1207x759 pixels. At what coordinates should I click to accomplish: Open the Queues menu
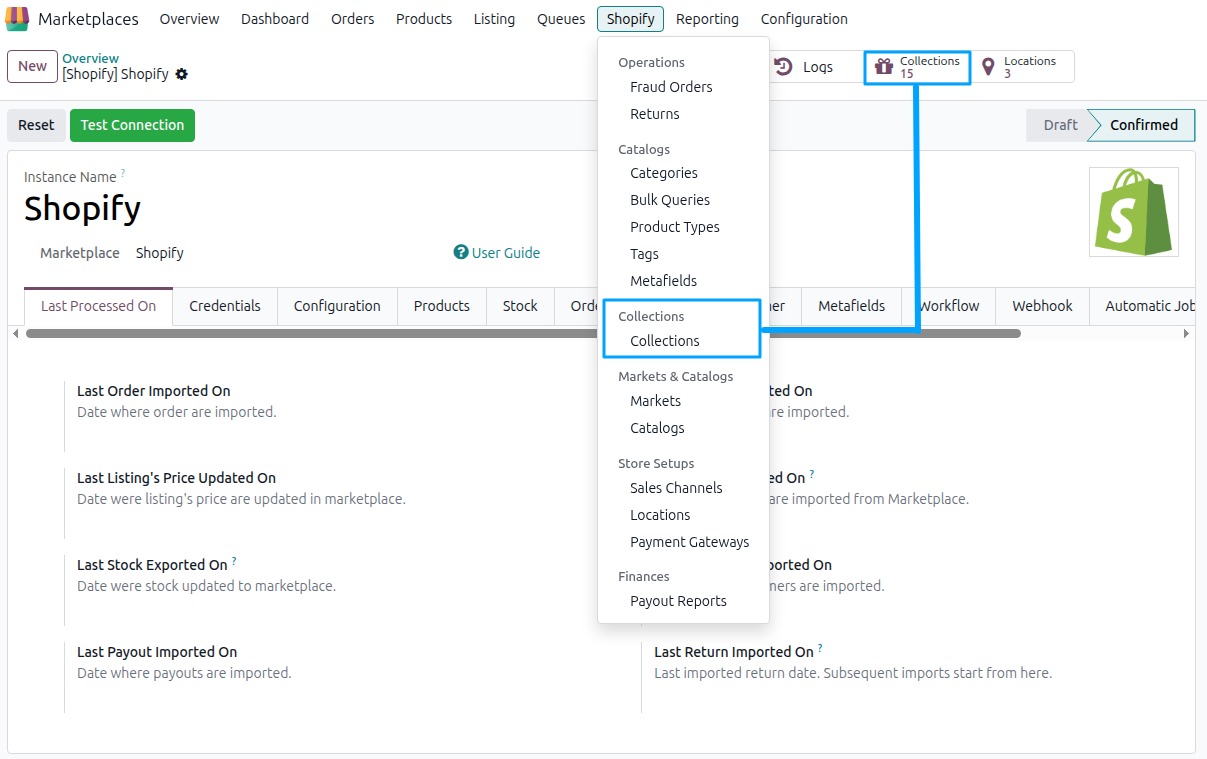point(560,19)
